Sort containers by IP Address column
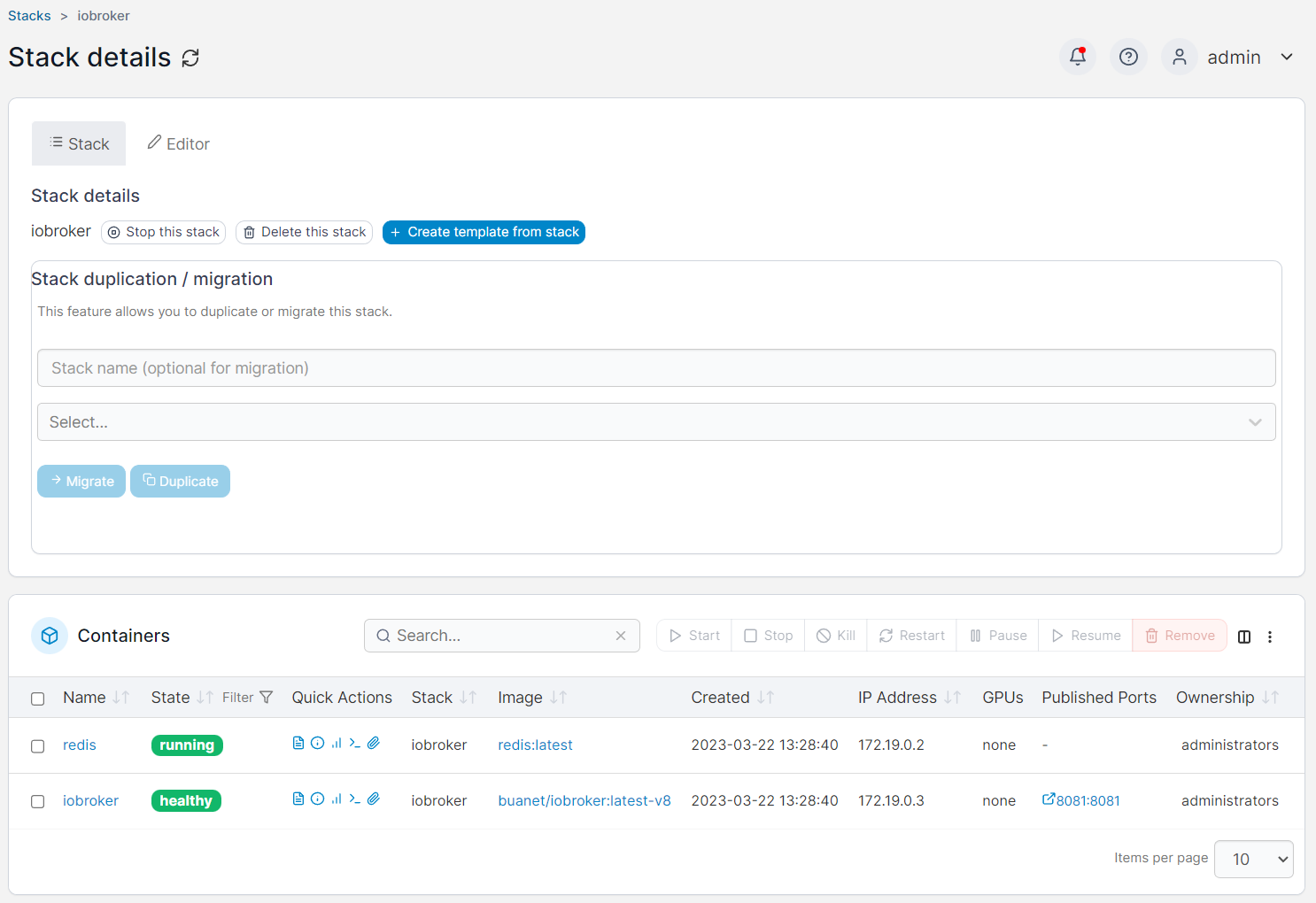1316x903 pixels. 953,698
